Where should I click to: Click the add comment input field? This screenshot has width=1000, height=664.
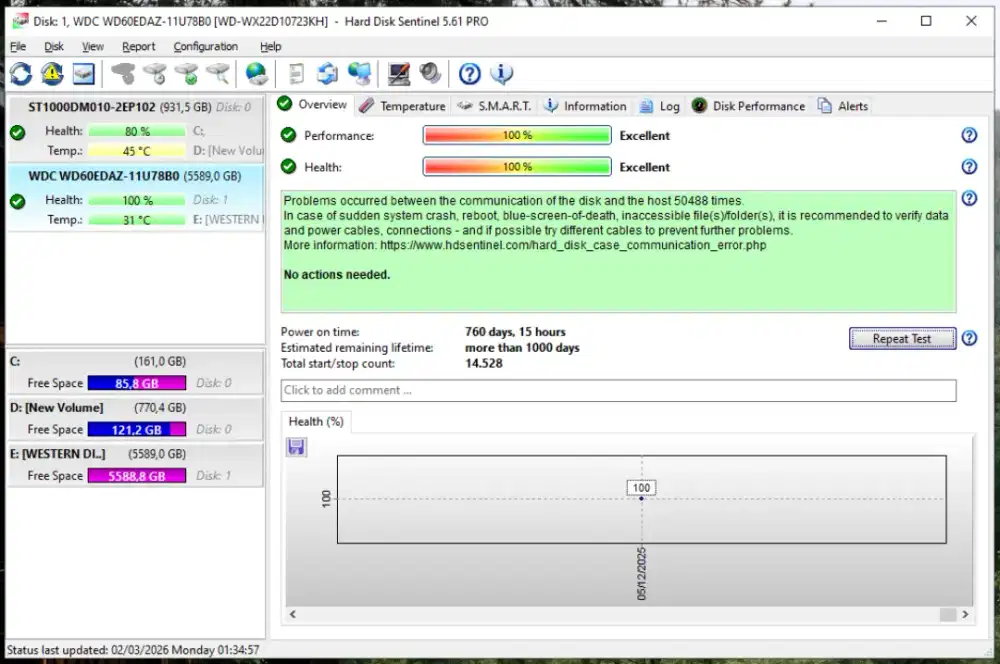617,390
